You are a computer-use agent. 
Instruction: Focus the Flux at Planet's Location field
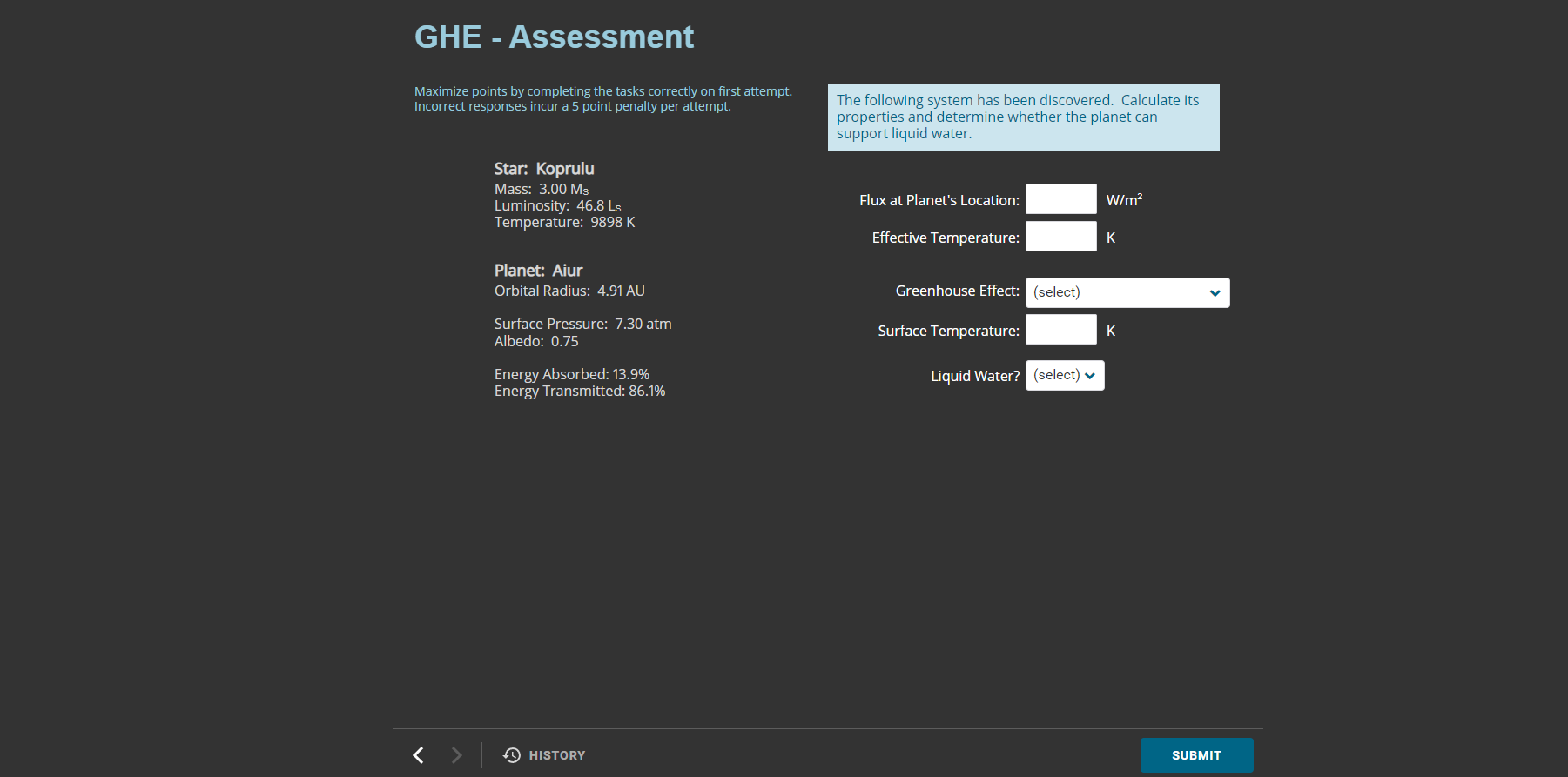1060,199
